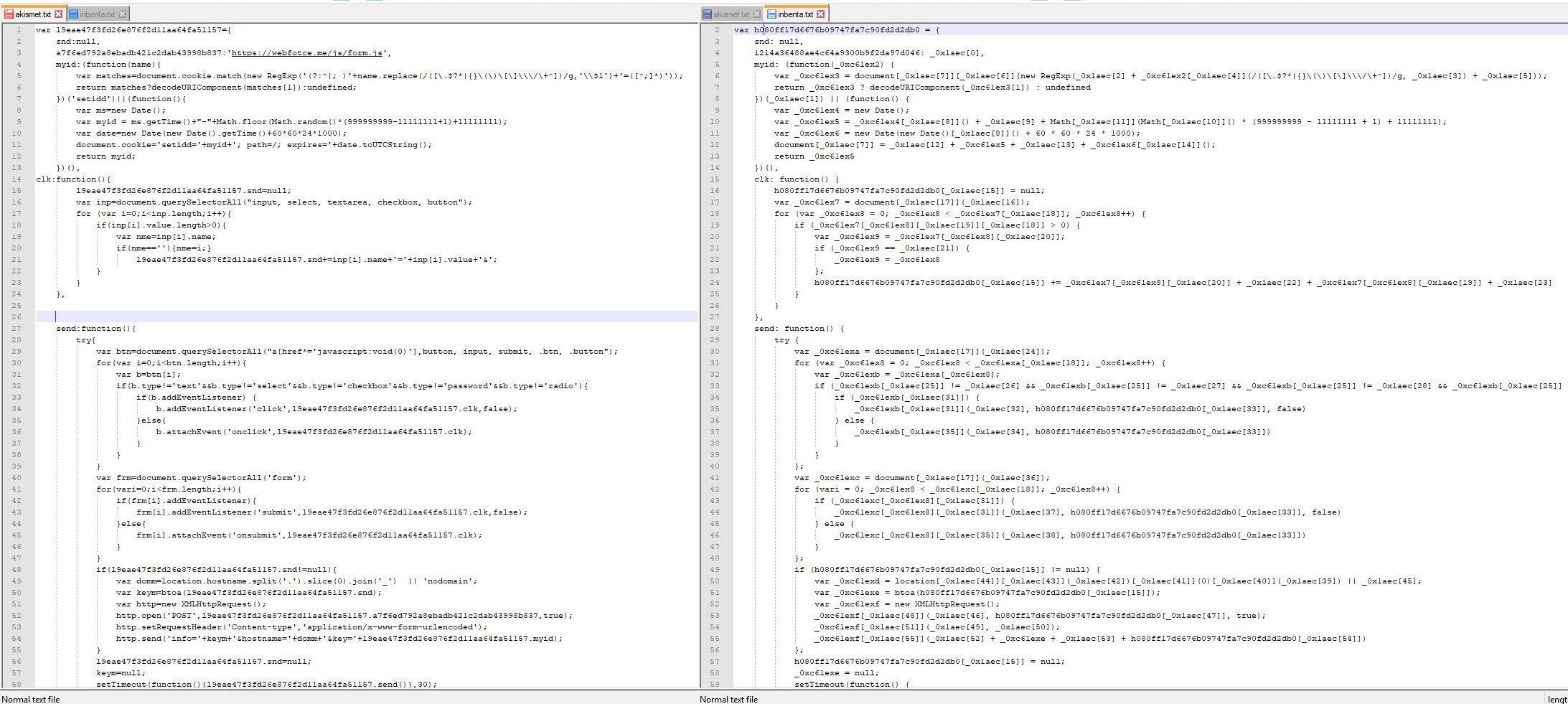
Task: Click 'return myid;' line in left pane
Action: coord(105,156)
